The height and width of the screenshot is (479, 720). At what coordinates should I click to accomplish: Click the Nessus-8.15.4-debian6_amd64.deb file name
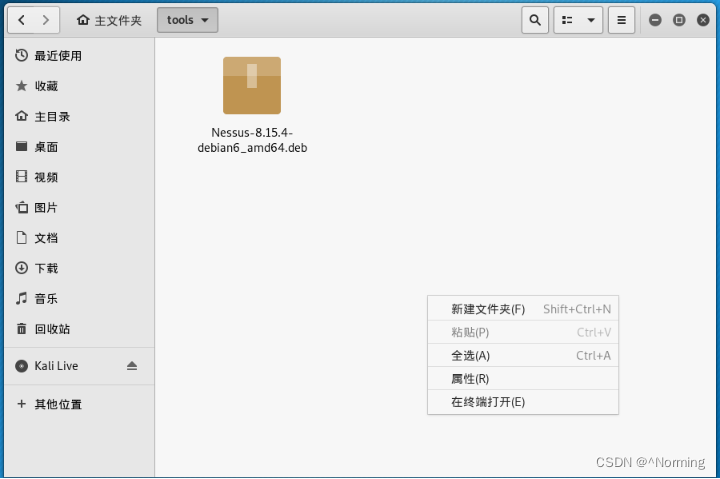coord(252,140)
